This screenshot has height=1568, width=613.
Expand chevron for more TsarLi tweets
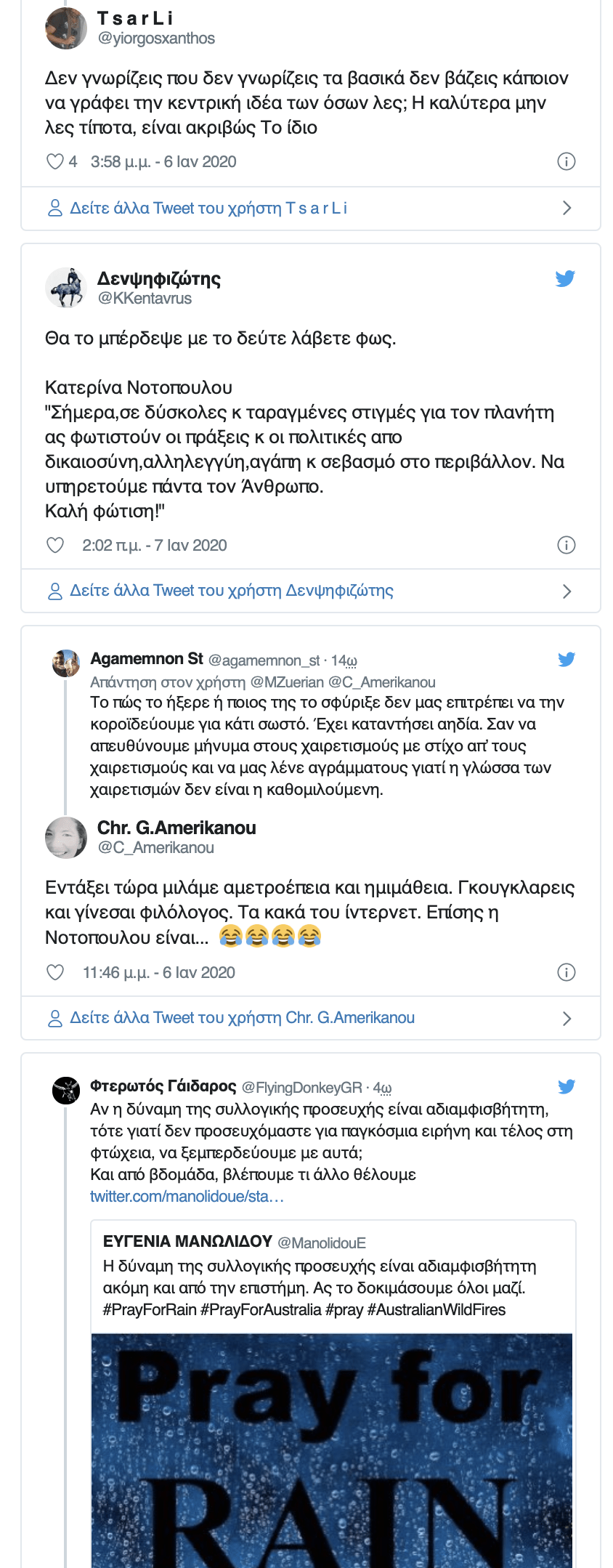567,209
